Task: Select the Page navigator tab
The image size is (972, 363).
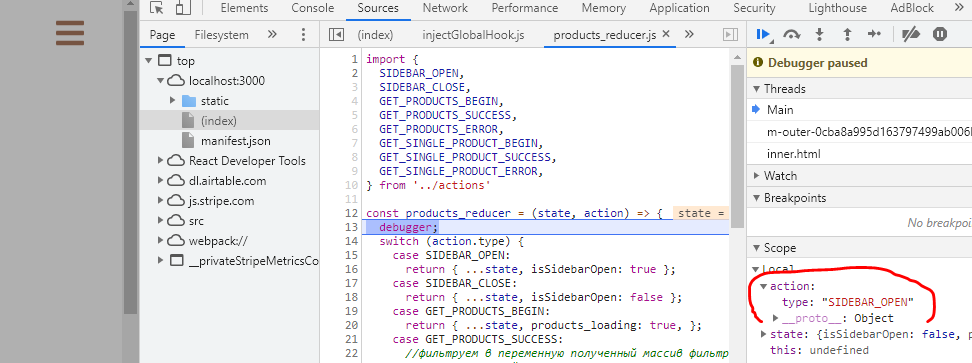Action: 162,35
